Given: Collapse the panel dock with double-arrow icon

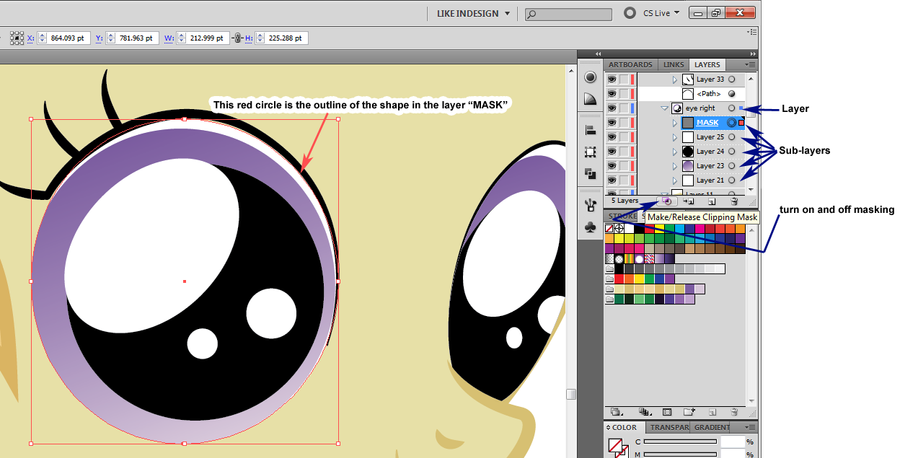Looking at the screenshot, I should 753,54.
